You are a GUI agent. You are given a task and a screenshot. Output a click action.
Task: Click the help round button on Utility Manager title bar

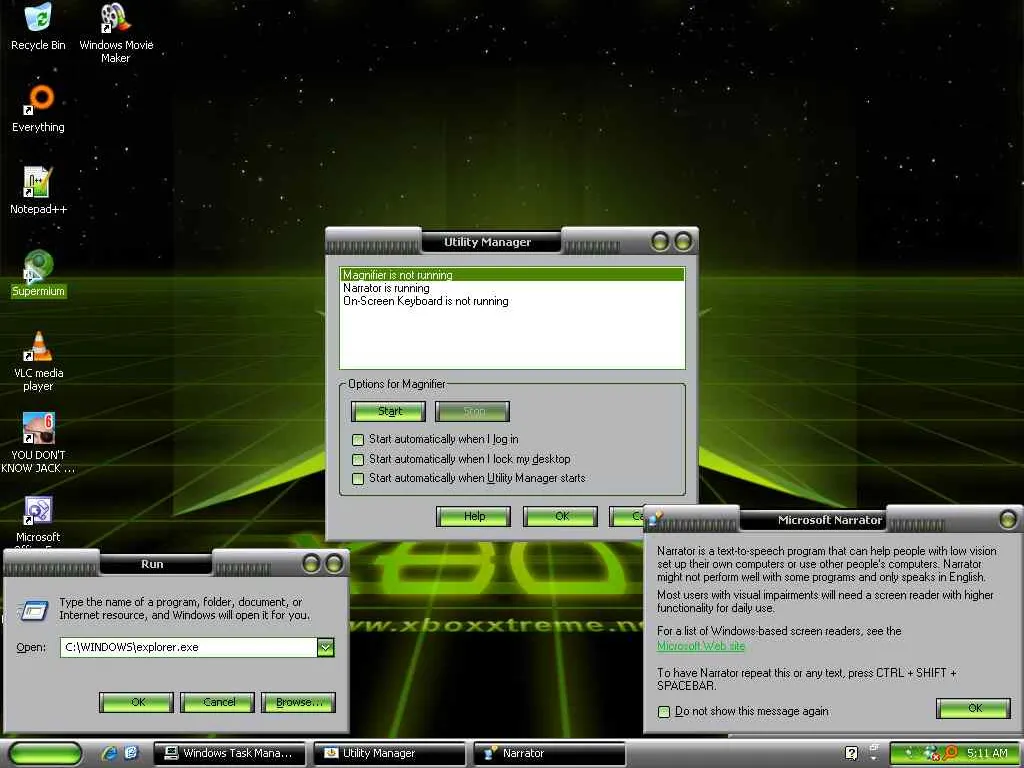(x=660, y=242)
